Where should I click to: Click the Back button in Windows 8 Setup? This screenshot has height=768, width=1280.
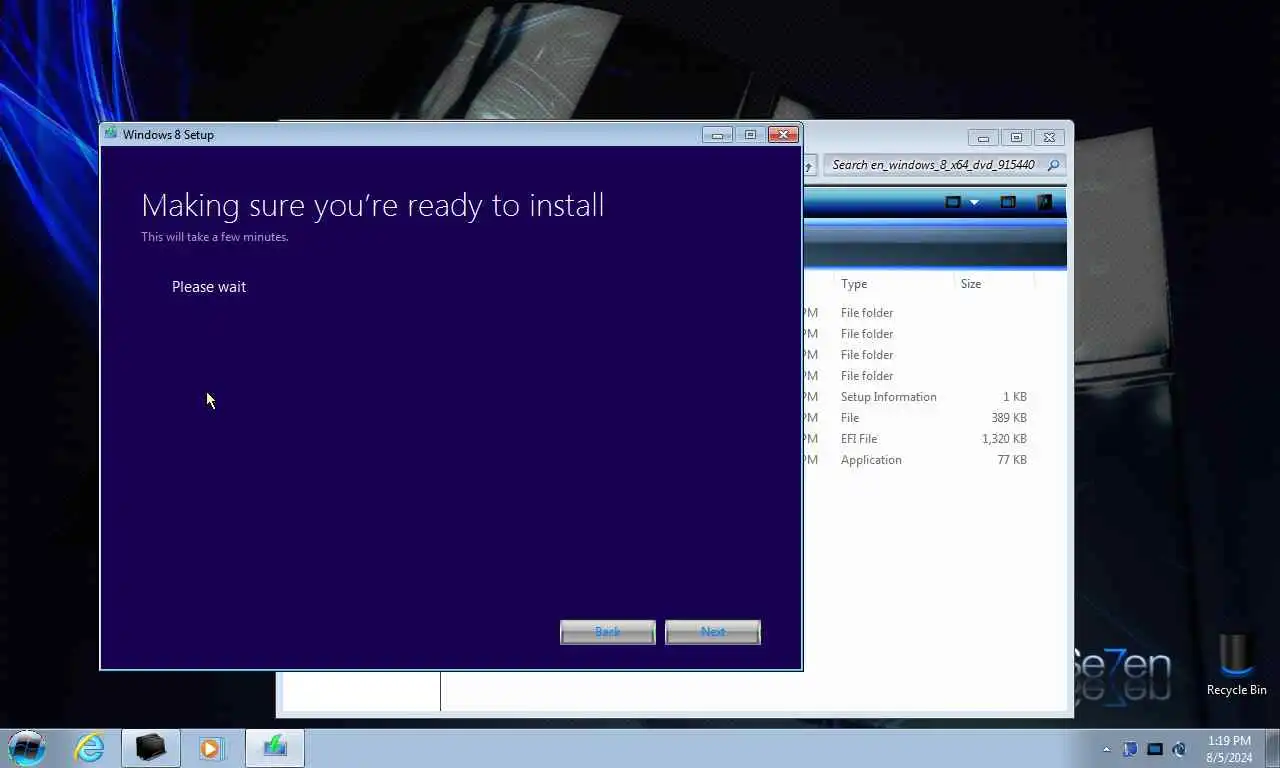click(608, 632)
